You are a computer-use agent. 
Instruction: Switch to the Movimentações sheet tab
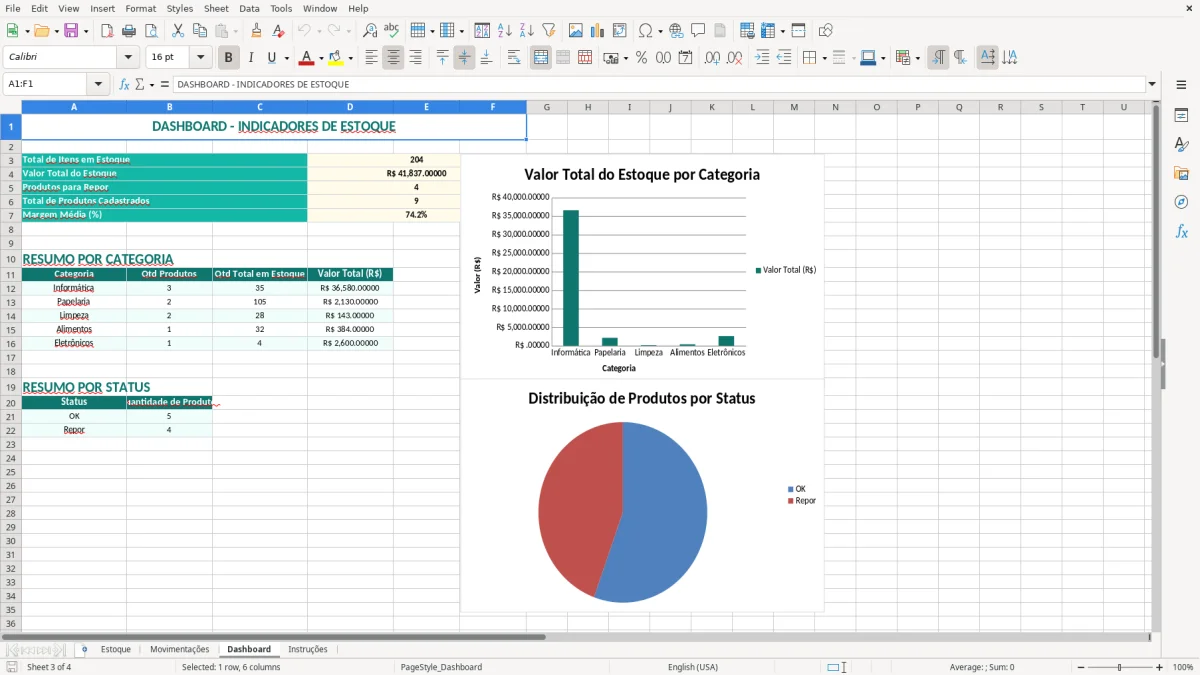[x=179, y=649]
